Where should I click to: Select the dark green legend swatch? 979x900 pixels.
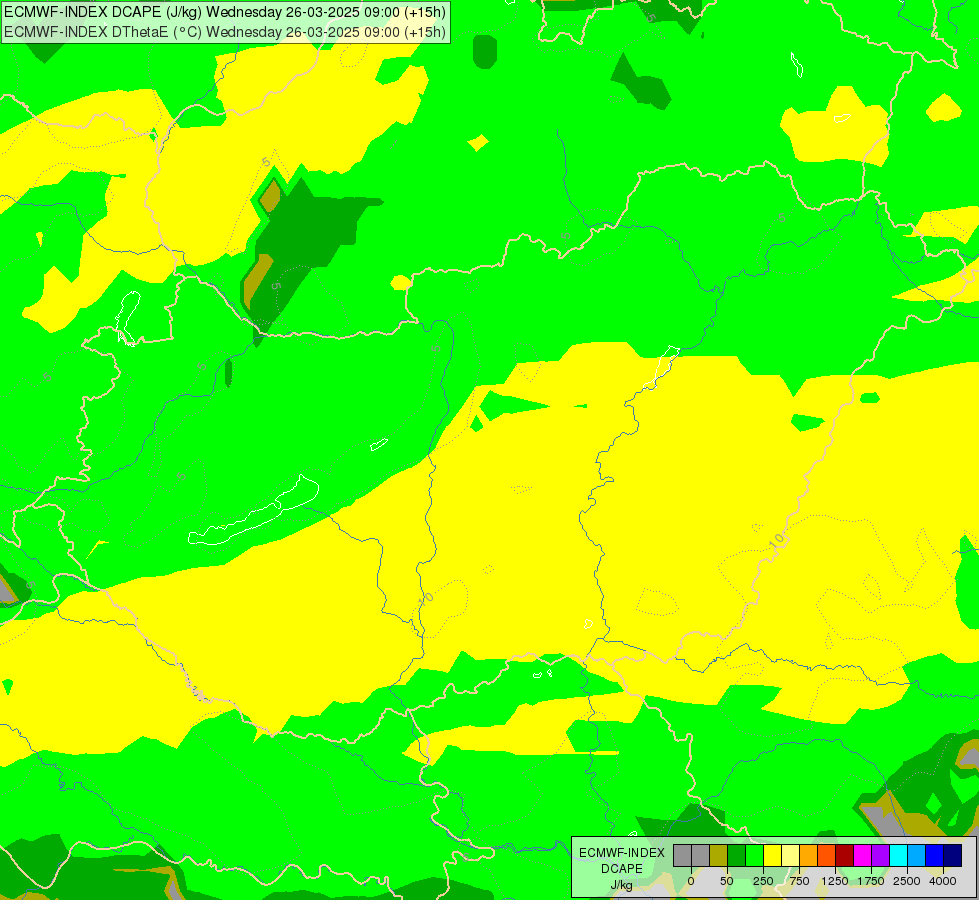pyautogui.click(x=736, y=856)
